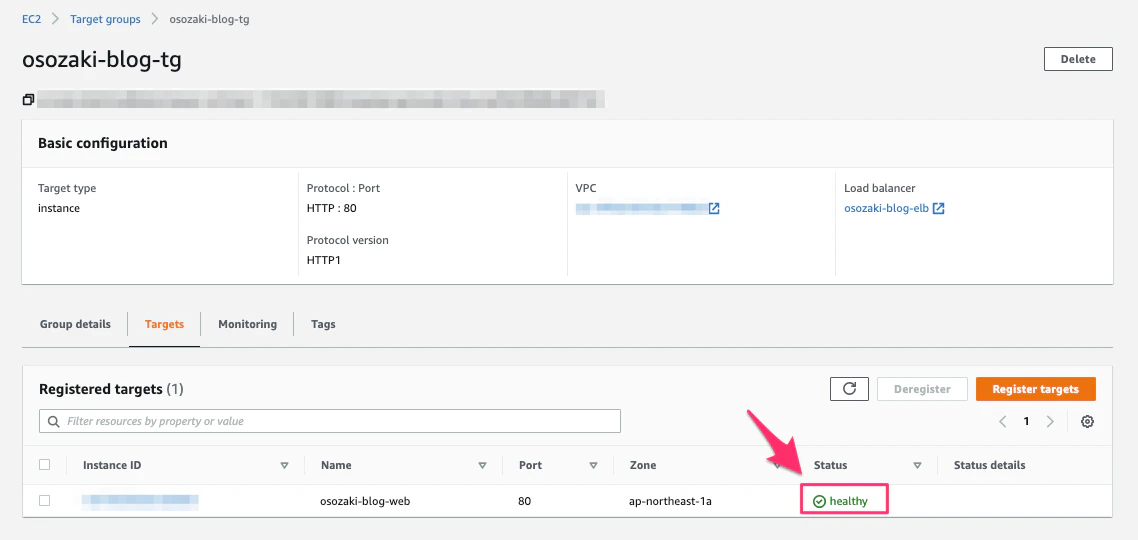Open Target groups breadcrumb link
The width and height of the screenshot is (1138, 540).
(x=105, y=20)
